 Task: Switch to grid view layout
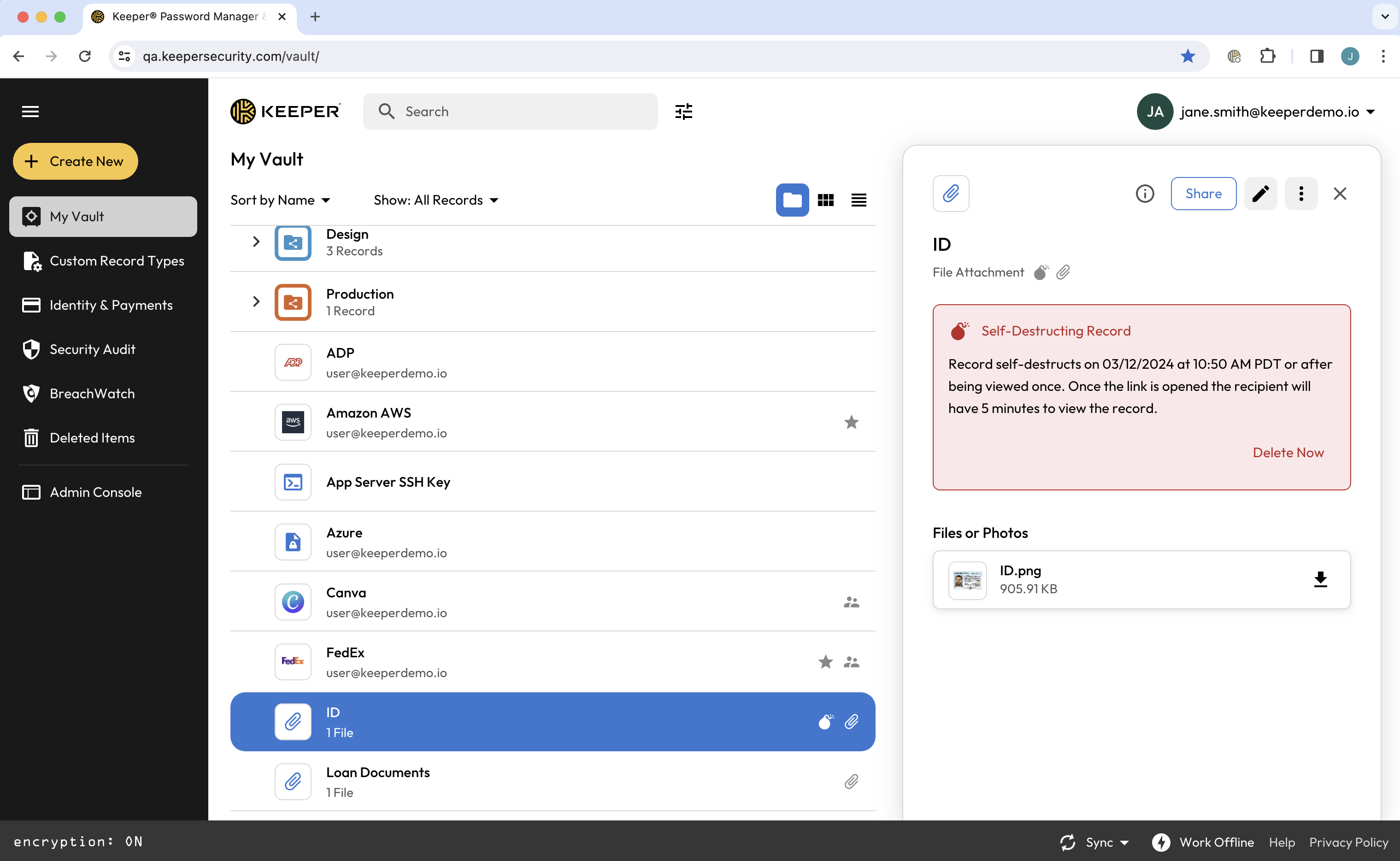[x=825, y=200]
